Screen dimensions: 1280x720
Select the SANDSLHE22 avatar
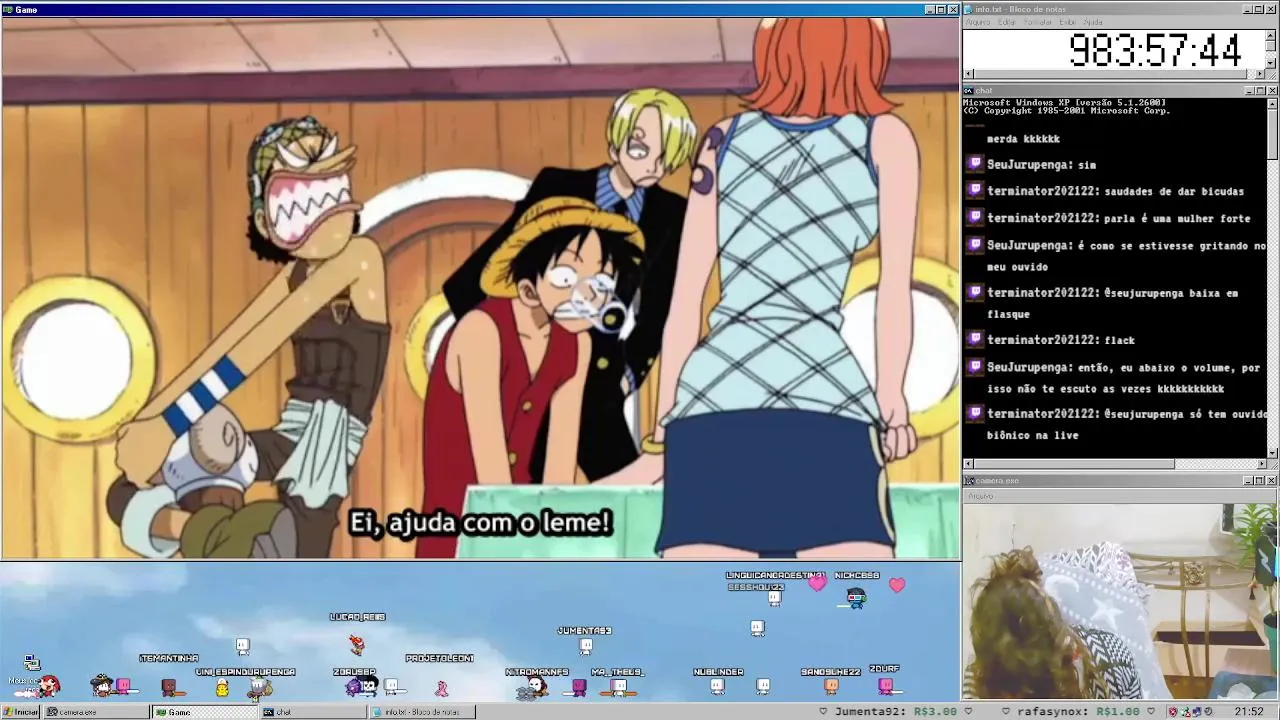tap(831, 686)
